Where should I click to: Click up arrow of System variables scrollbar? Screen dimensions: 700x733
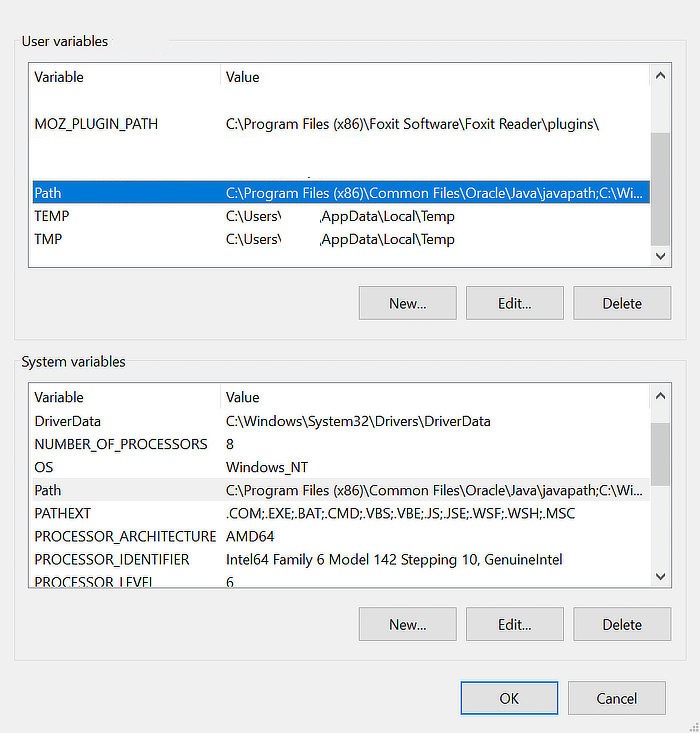click(x=660, y=396)
